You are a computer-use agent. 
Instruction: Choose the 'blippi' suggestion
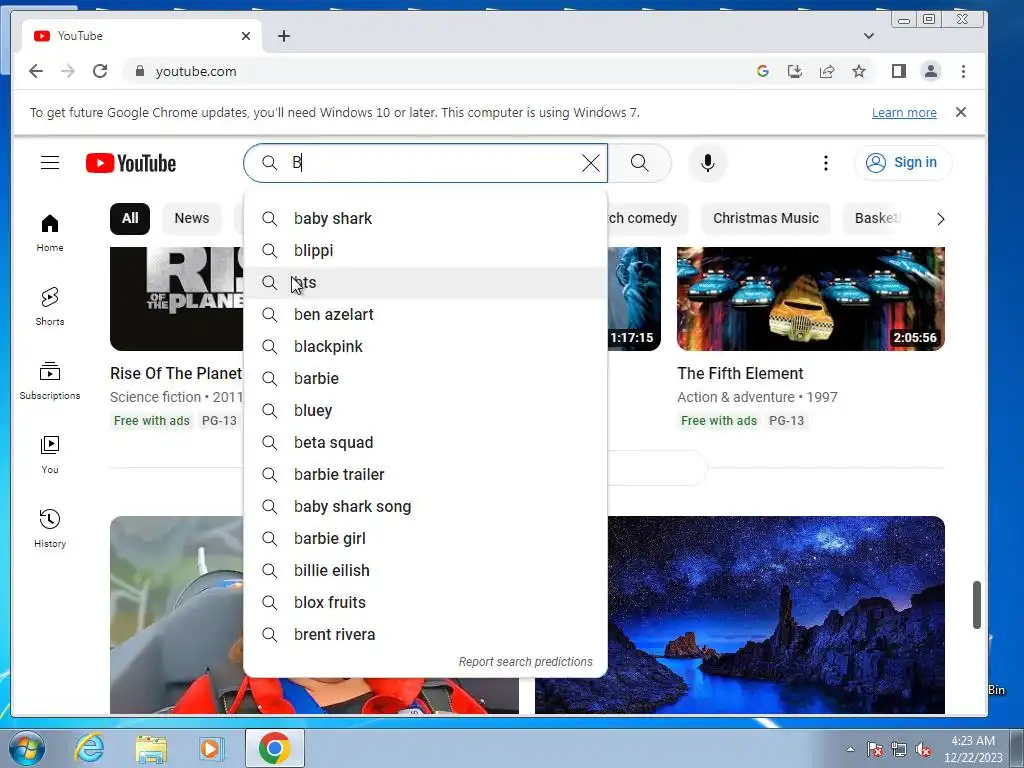[x=425, y=250]
